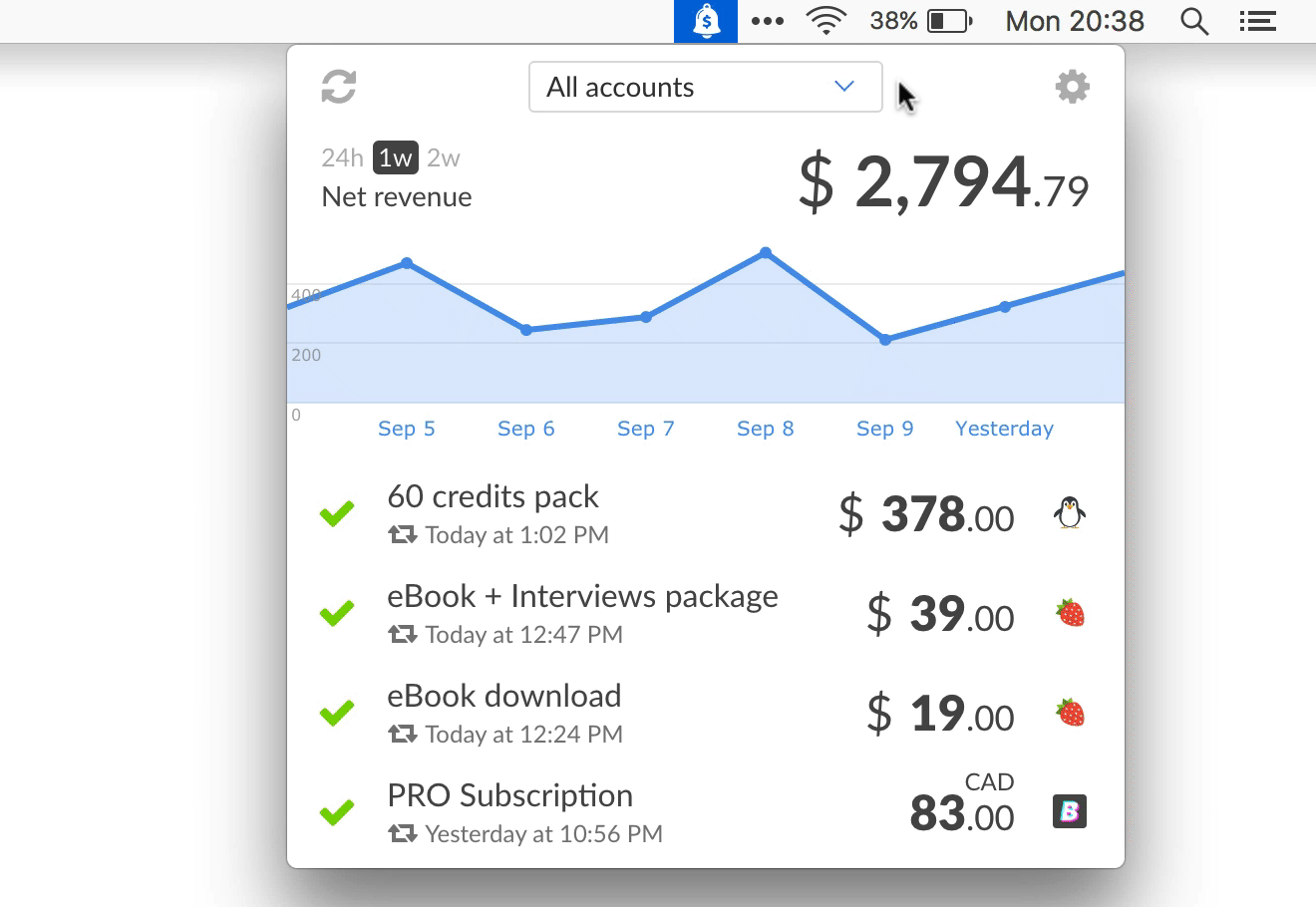Click the Sep 6 data point on chart

pyautogui.click(x=526, y=330)
